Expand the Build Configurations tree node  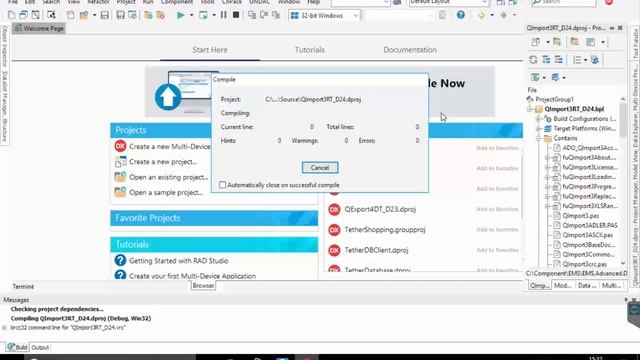[x=538, y=119]
